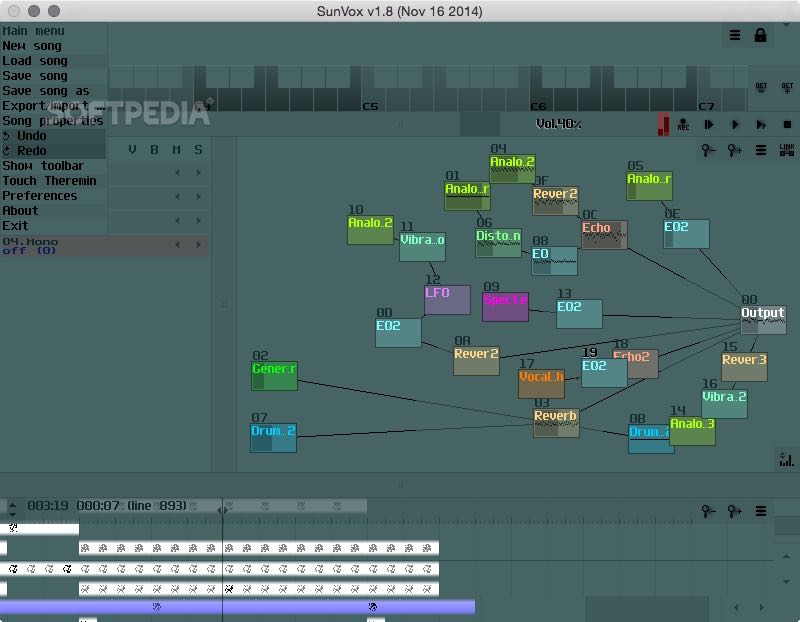Choose Save song menu entry
This screenshot has width=800, height=622.
[x=53, y=76]
